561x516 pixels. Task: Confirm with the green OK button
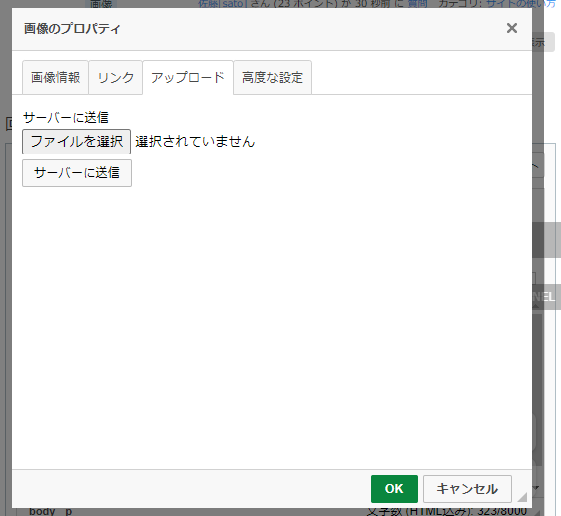[x=394, y=489]
